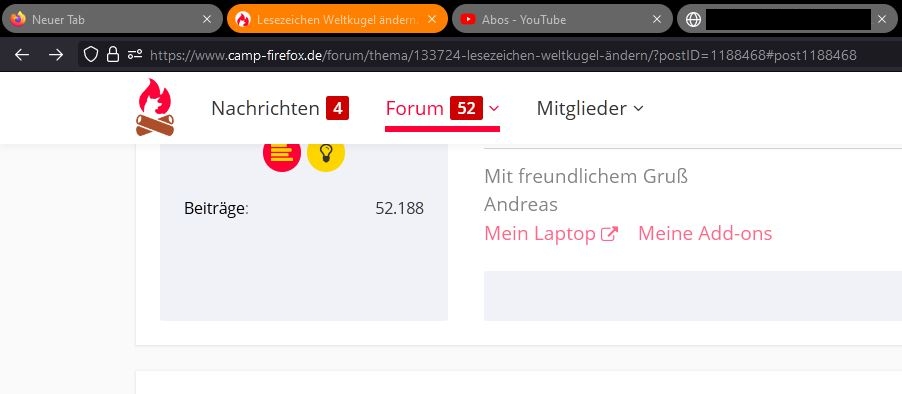Open the site permissions icon in the address bar
The width and height of the screenshot is (902, 394).
click(x=135, y=55)
